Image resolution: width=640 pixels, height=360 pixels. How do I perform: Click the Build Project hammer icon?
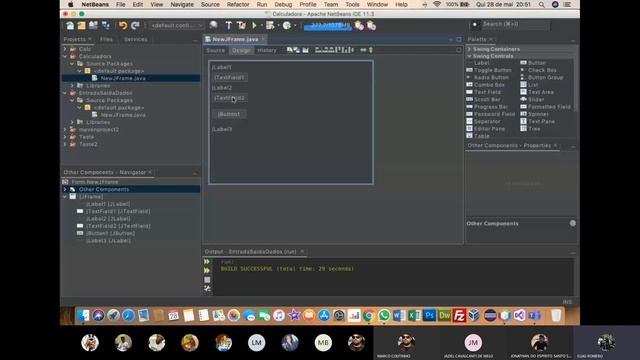pyautogui.click(x=229, y=26)
